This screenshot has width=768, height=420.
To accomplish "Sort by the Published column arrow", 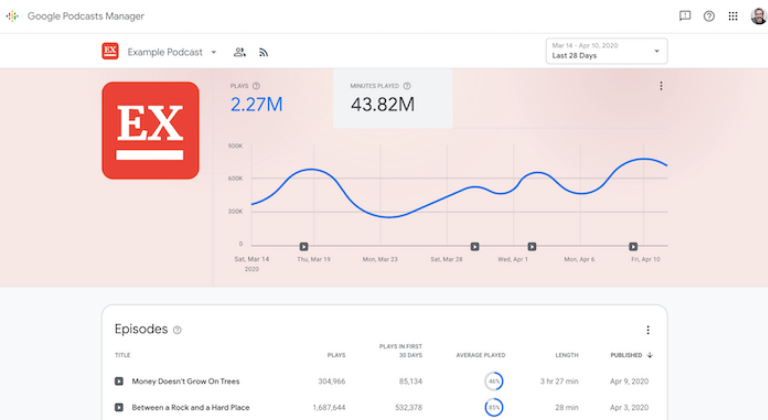I will tap(649, 355).
